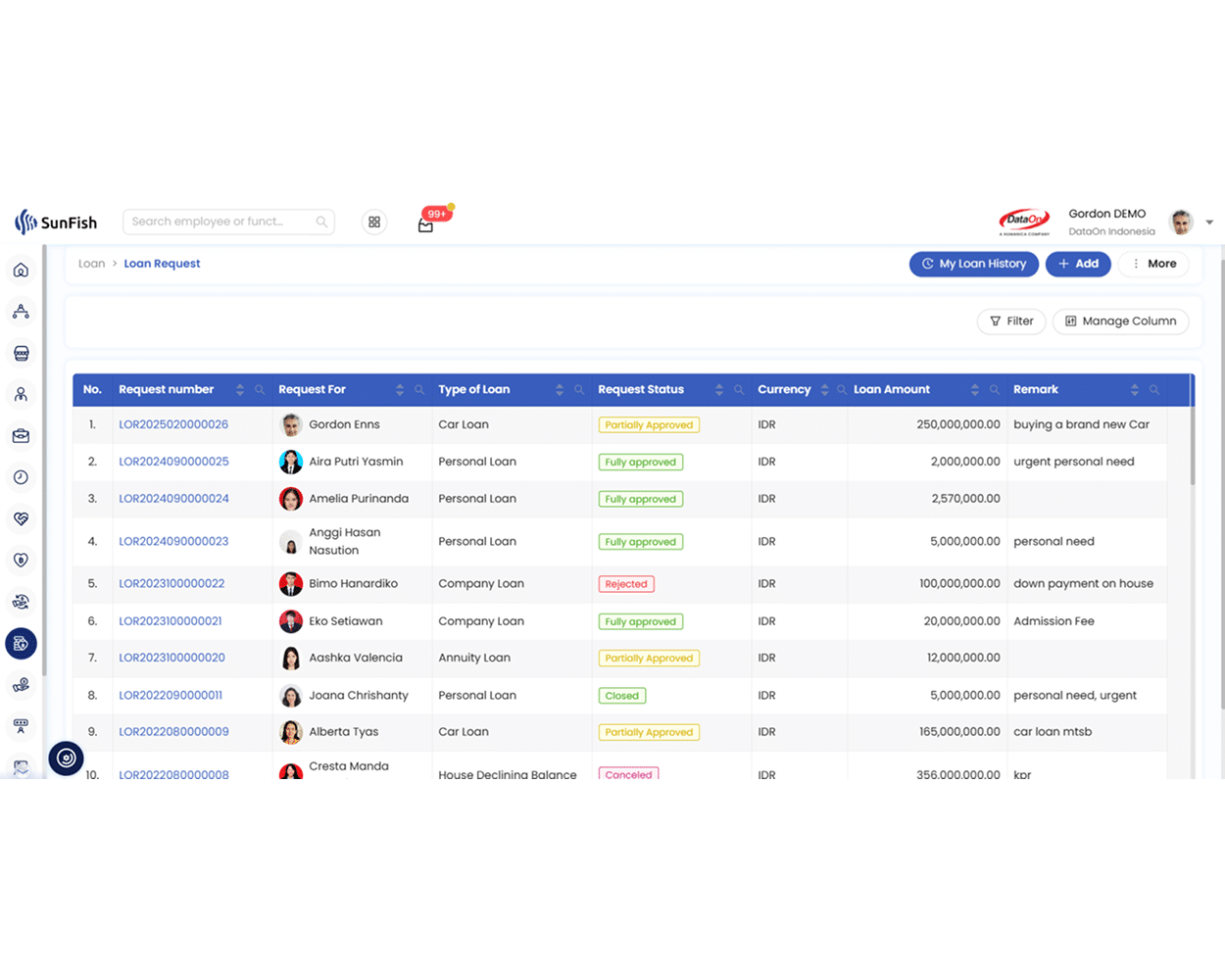Select the Organization chart sidebar icon
The width and height of the screenshot is (1225, 980).
21,311
